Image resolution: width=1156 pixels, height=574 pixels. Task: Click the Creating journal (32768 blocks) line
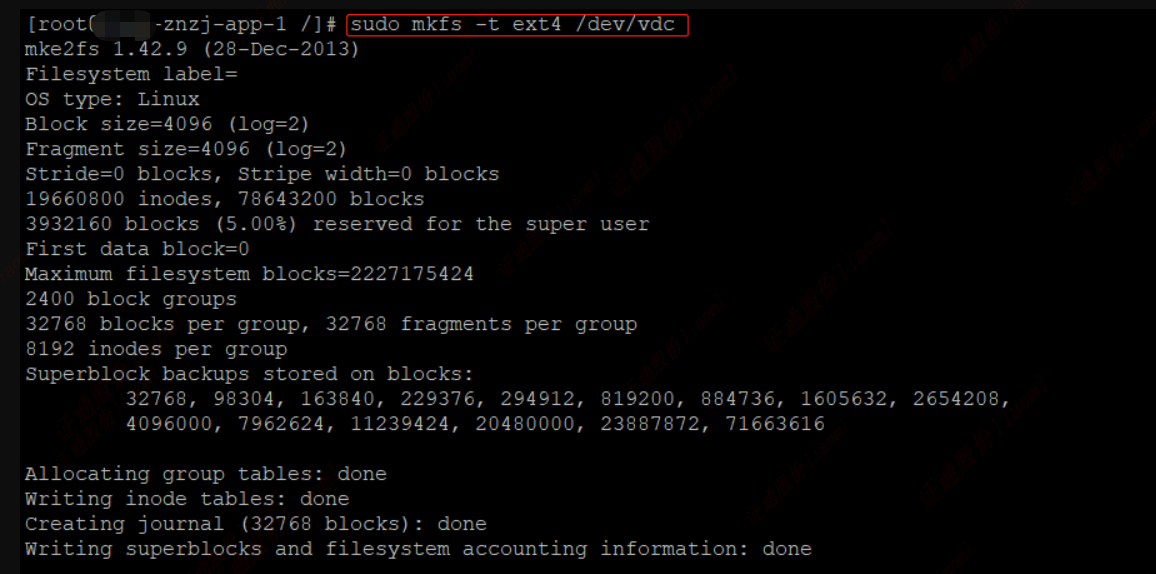[255, 524]
